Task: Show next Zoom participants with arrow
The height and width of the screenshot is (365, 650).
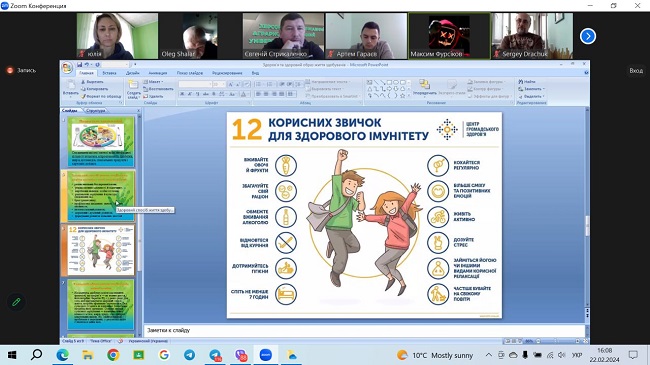Action: [x=588, y=36]
